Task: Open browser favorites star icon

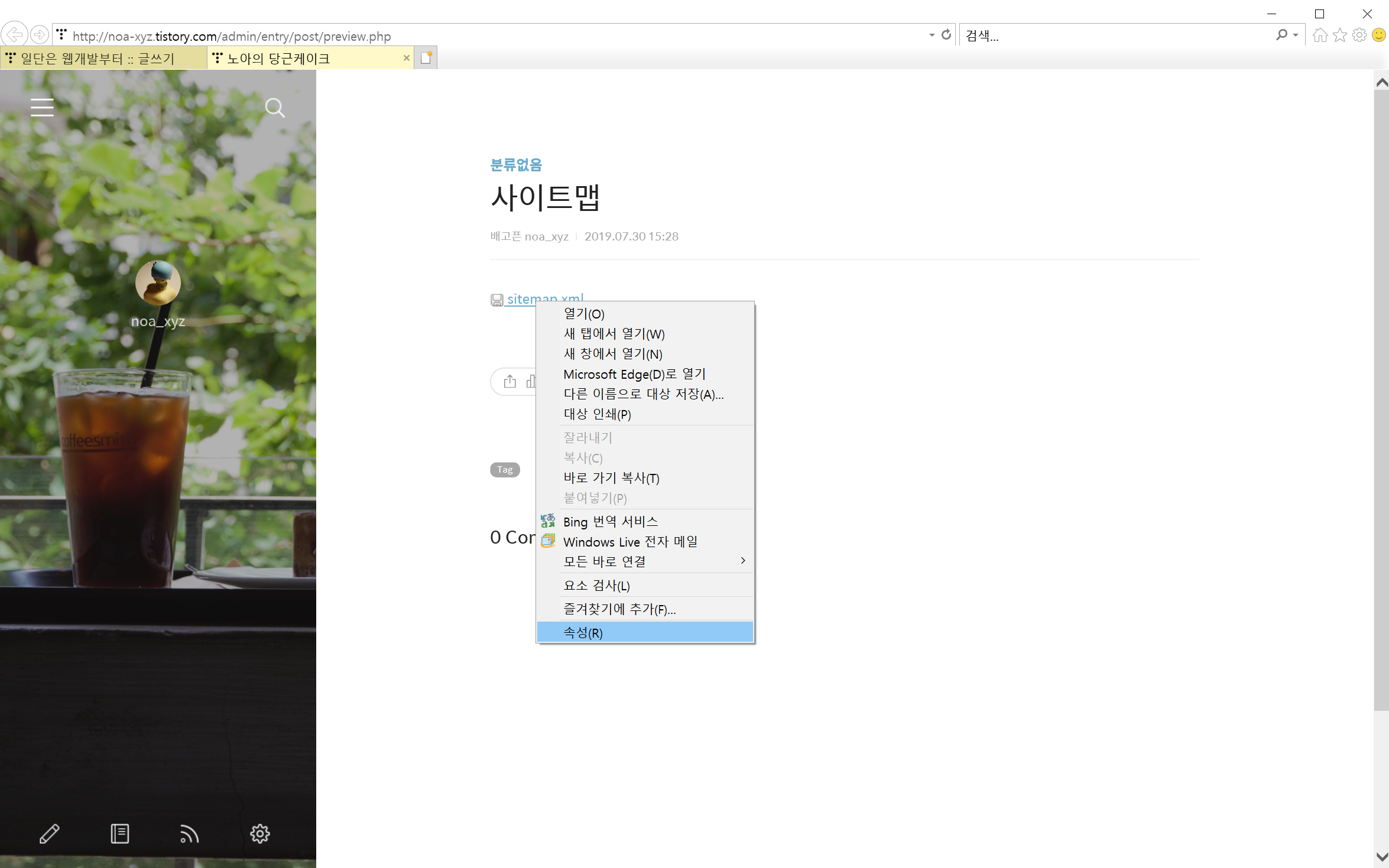Action: tap(1340, 35)
